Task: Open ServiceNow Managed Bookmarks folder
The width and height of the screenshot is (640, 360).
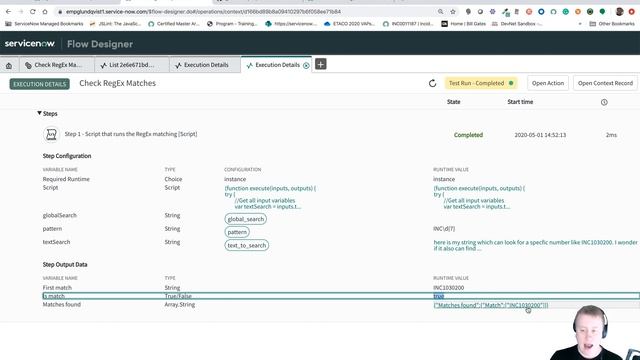Action: pos(44,24)
